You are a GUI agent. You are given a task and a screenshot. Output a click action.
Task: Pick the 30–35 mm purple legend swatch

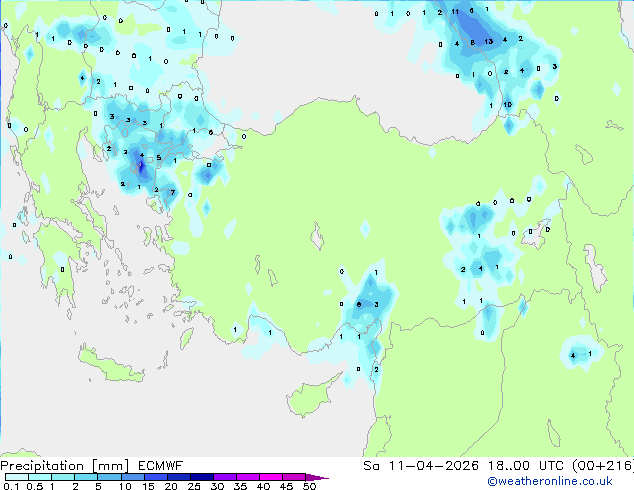coord(225,477)
